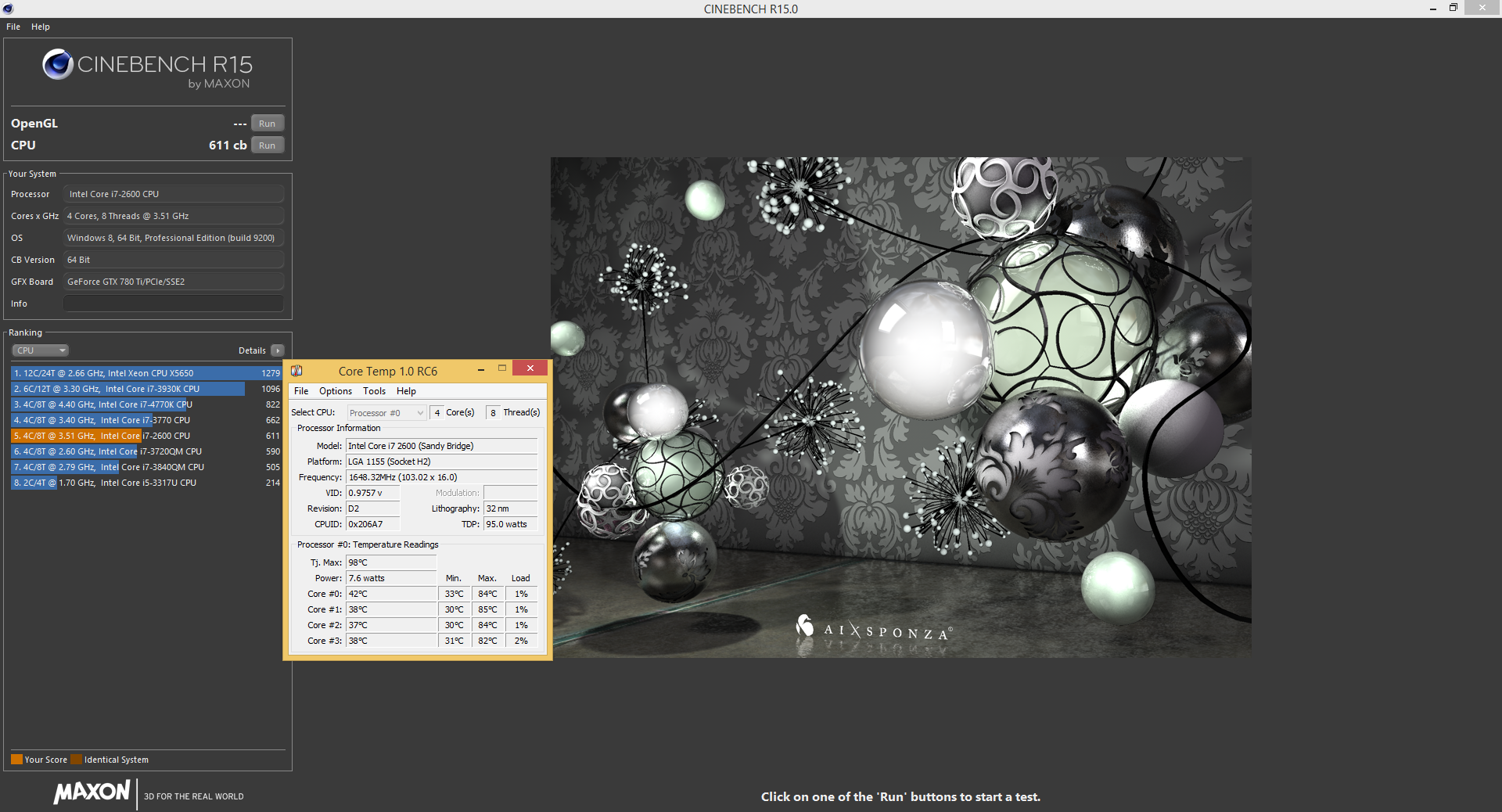Image resolution: width=1502 pixels, height=812 pixels.
Task: Click the Tj. Max temperature value
Action: click(x=391, y=562)
